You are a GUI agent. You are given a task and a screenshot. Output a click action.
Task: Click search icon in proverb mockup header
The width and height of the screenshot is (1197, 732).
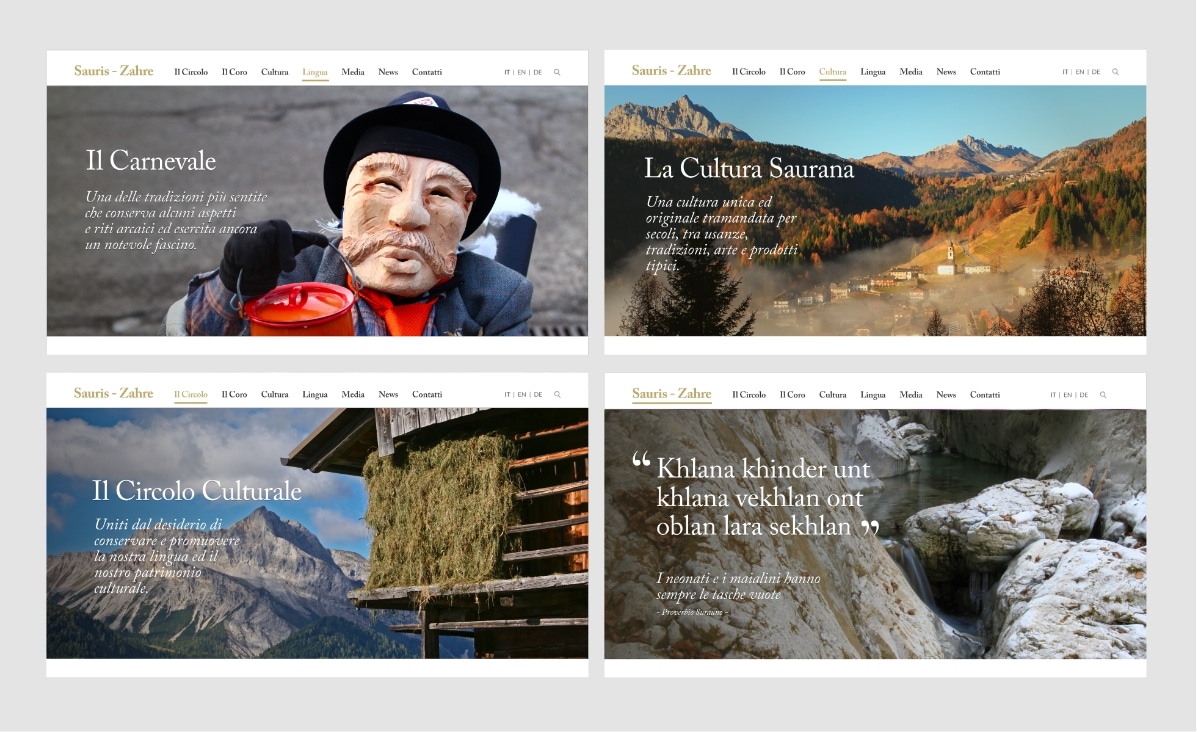(x=1103, y=395)
